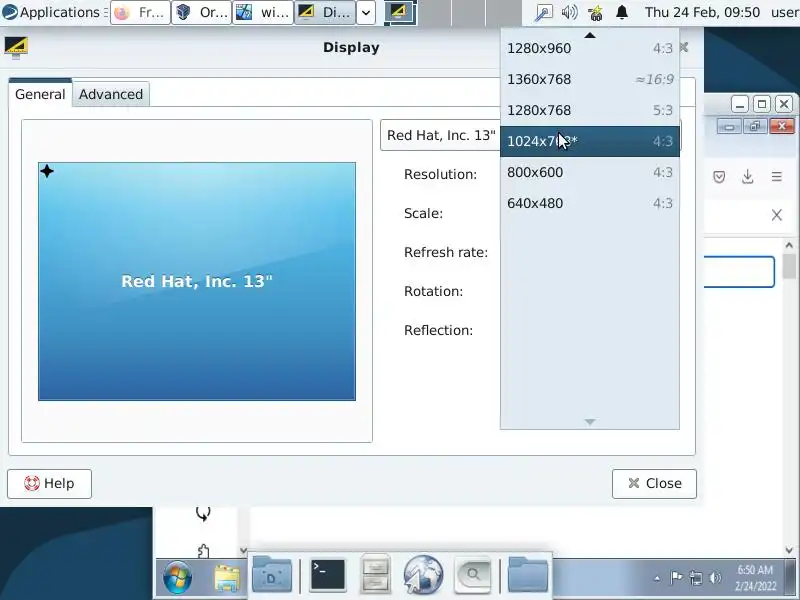The width and height of the screenshot is (800, 600).
Task: Click the network tray icon in Windows taskbar
Action: point(696,578)
